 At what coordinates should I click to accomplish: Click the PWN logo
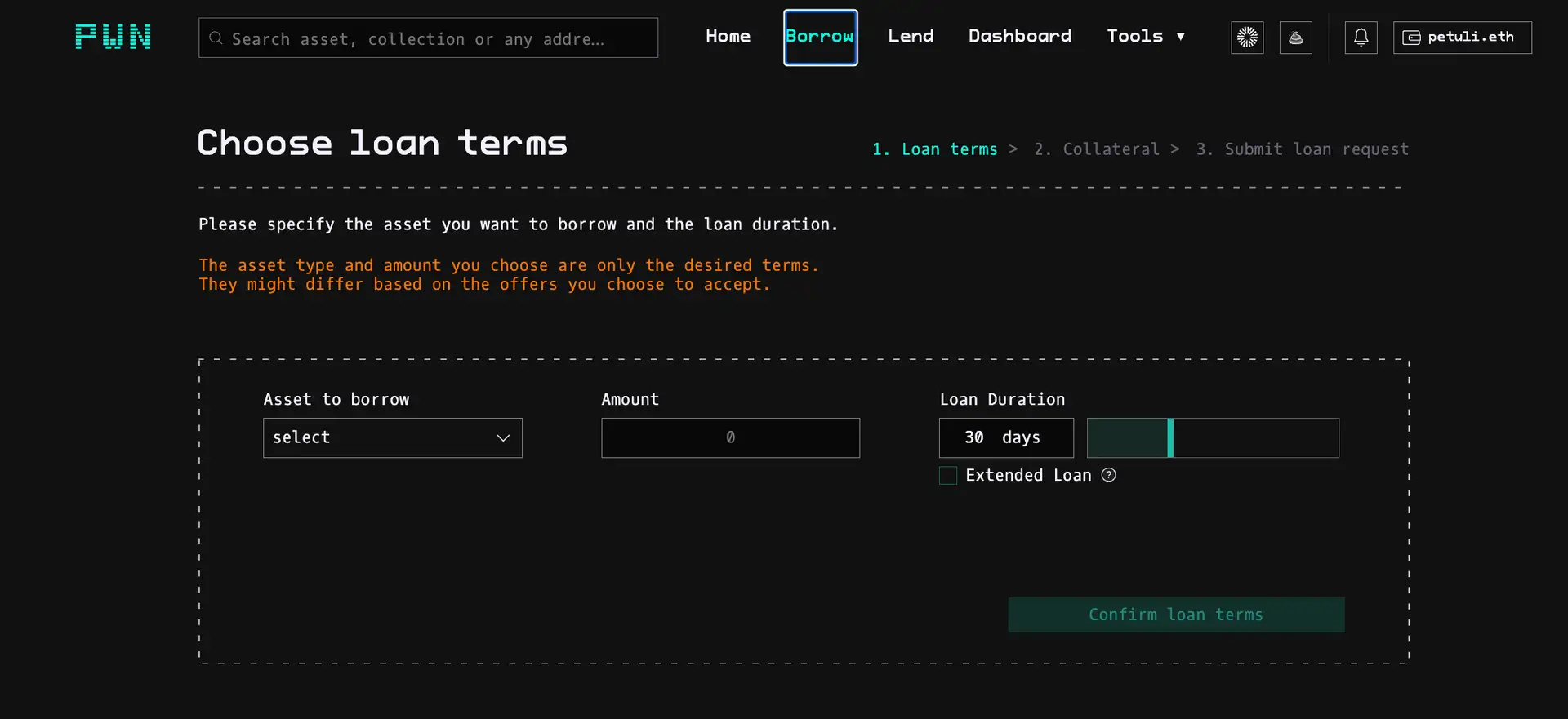click(x=113, y=37)
